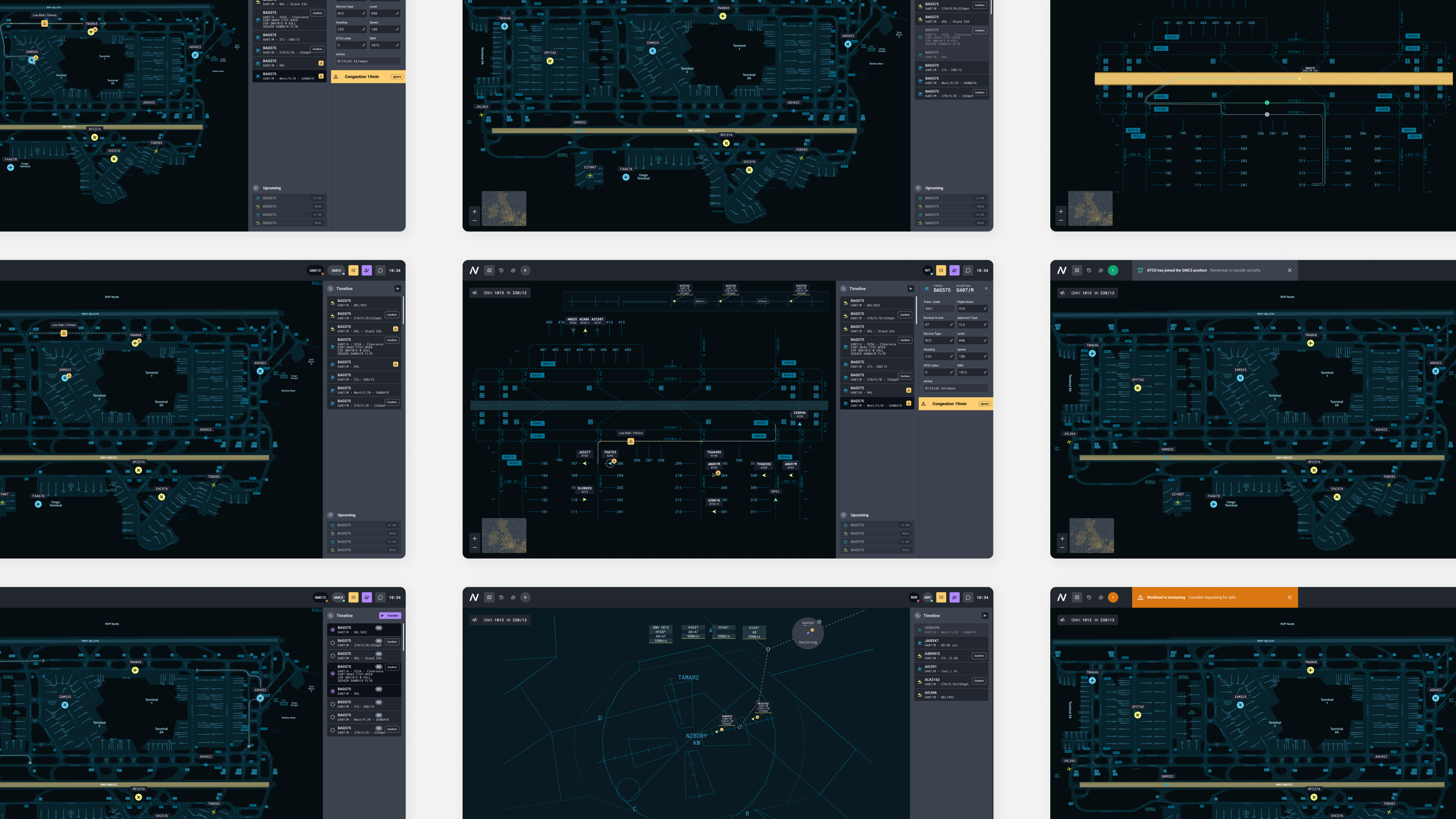Click the ADC position badge on radar screen
This screenshot has width=1456, height=819.
pyautogui.click(x=927, y=598)
